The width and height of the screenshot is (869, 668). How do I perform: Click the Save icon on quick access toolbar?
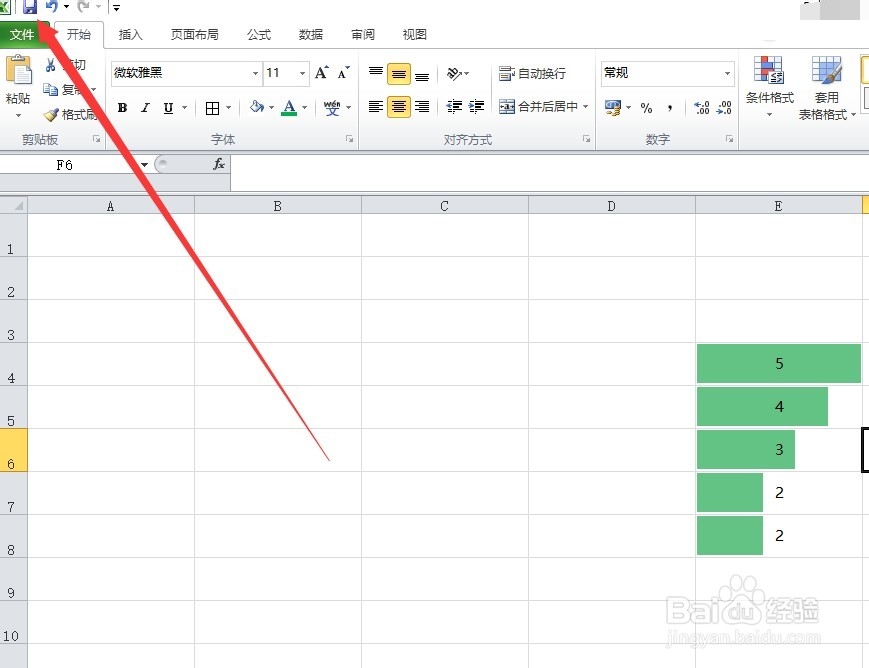31,7
